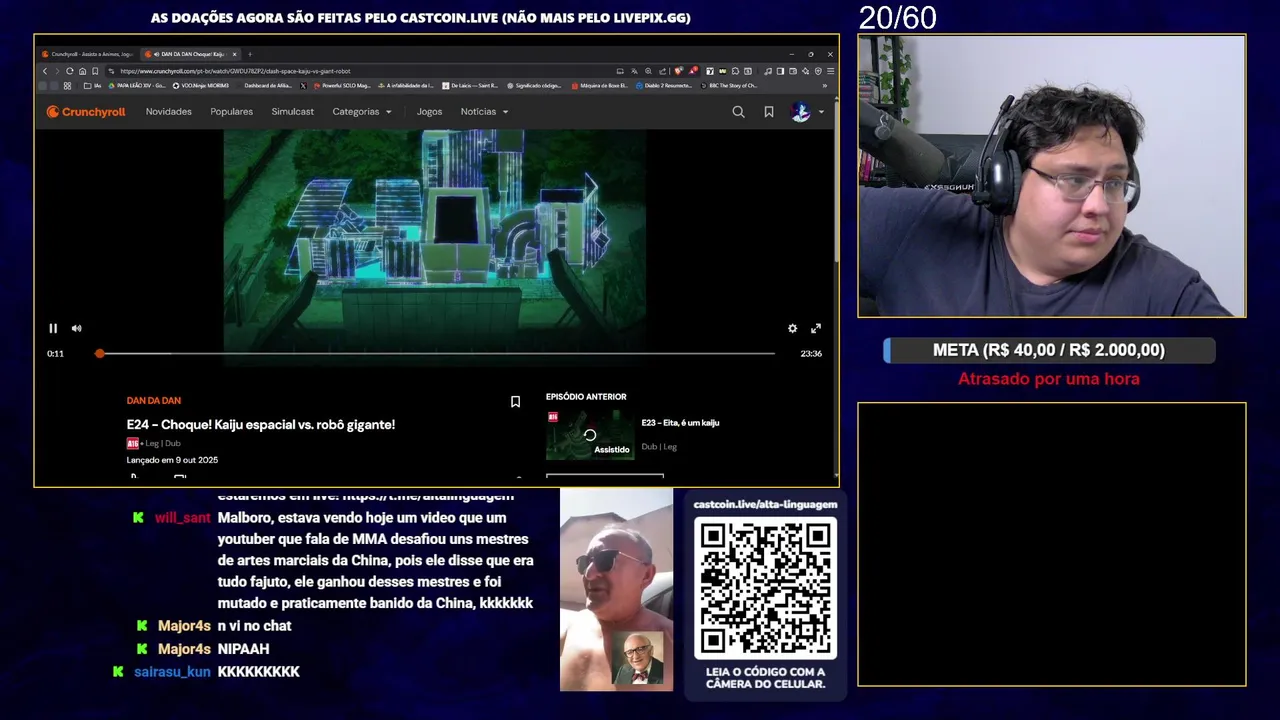The image size is (1280, 720).
Task: Open the Brave Shields lion icon
Action: point(679,71)
